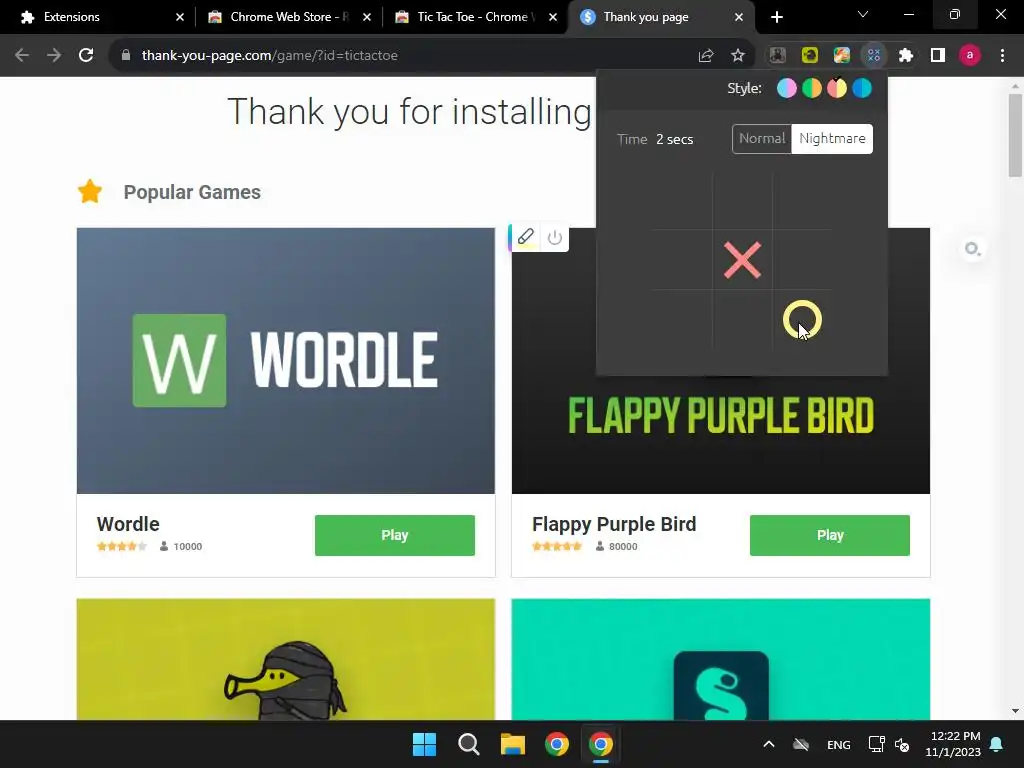This screenshot has height=768, width=1024.
Task: Open Windows taskbar search
Action: click(468, 744)
